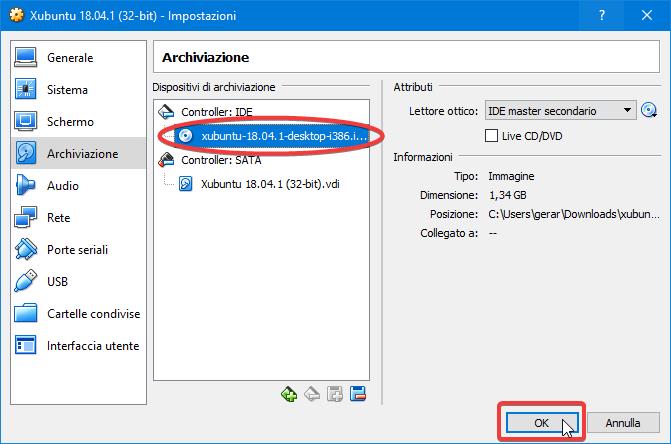Cancel with the Annulla button

pos(623,423)
